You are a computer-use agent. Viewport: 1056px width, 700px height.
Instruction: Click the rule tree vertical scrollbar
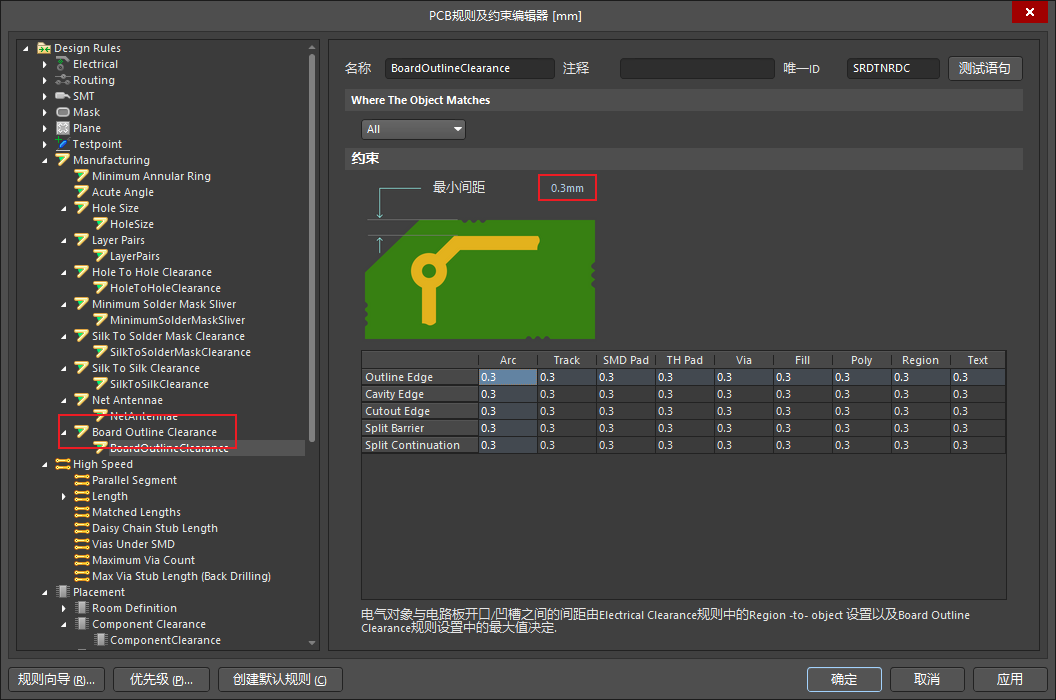point(312,248)
